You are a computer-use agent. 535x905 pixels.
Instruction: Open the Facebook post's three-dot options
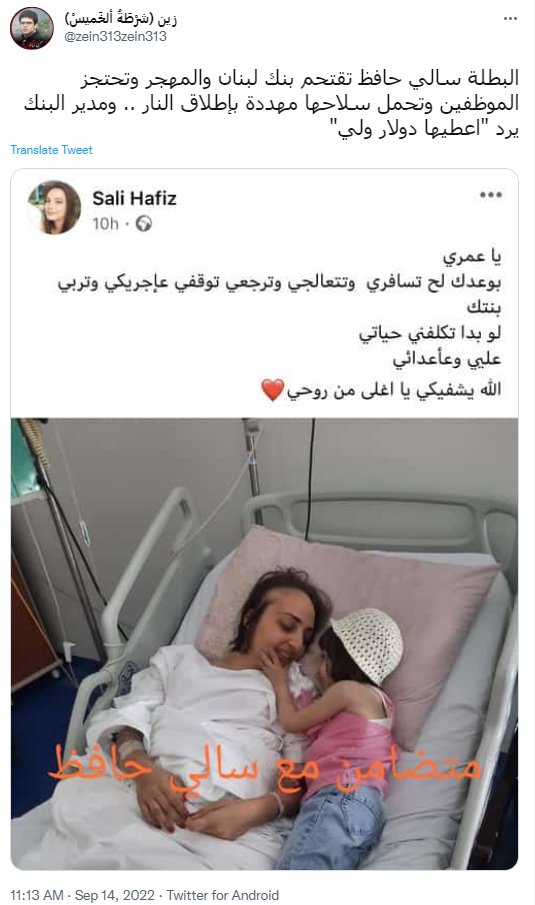pyautogui.click(x=491, y=195)
